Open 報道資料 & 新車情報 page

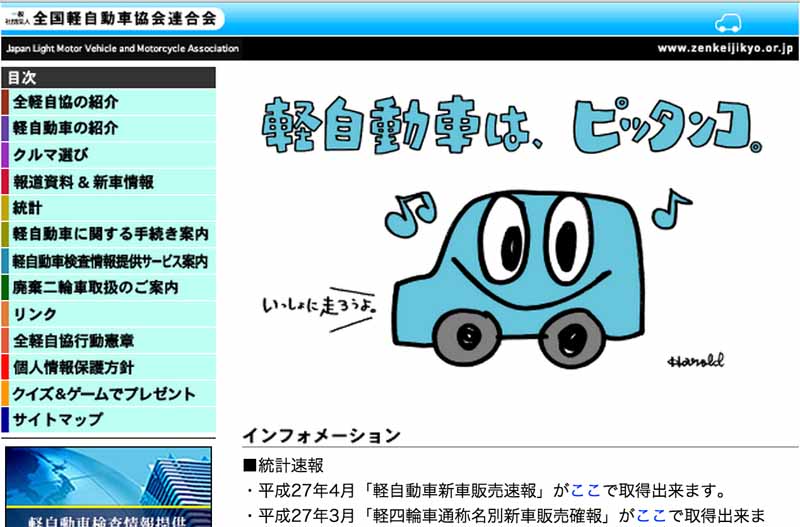pyautogui.click(x=109, y=181)
